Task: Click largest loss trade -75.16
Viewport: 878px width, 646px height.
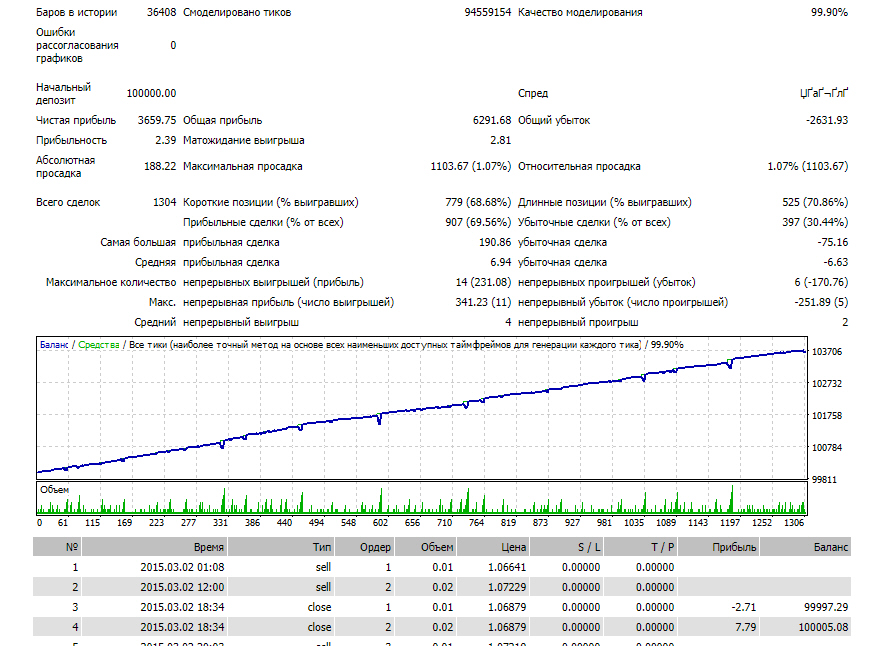Action: coord(833,242)
